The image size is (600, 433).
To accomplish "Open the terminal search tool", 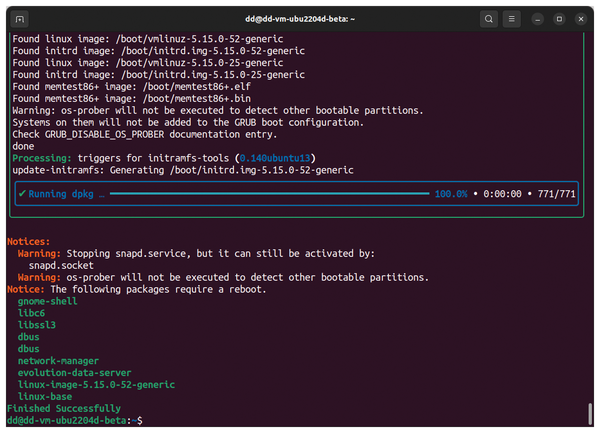I will pos(489,19).
